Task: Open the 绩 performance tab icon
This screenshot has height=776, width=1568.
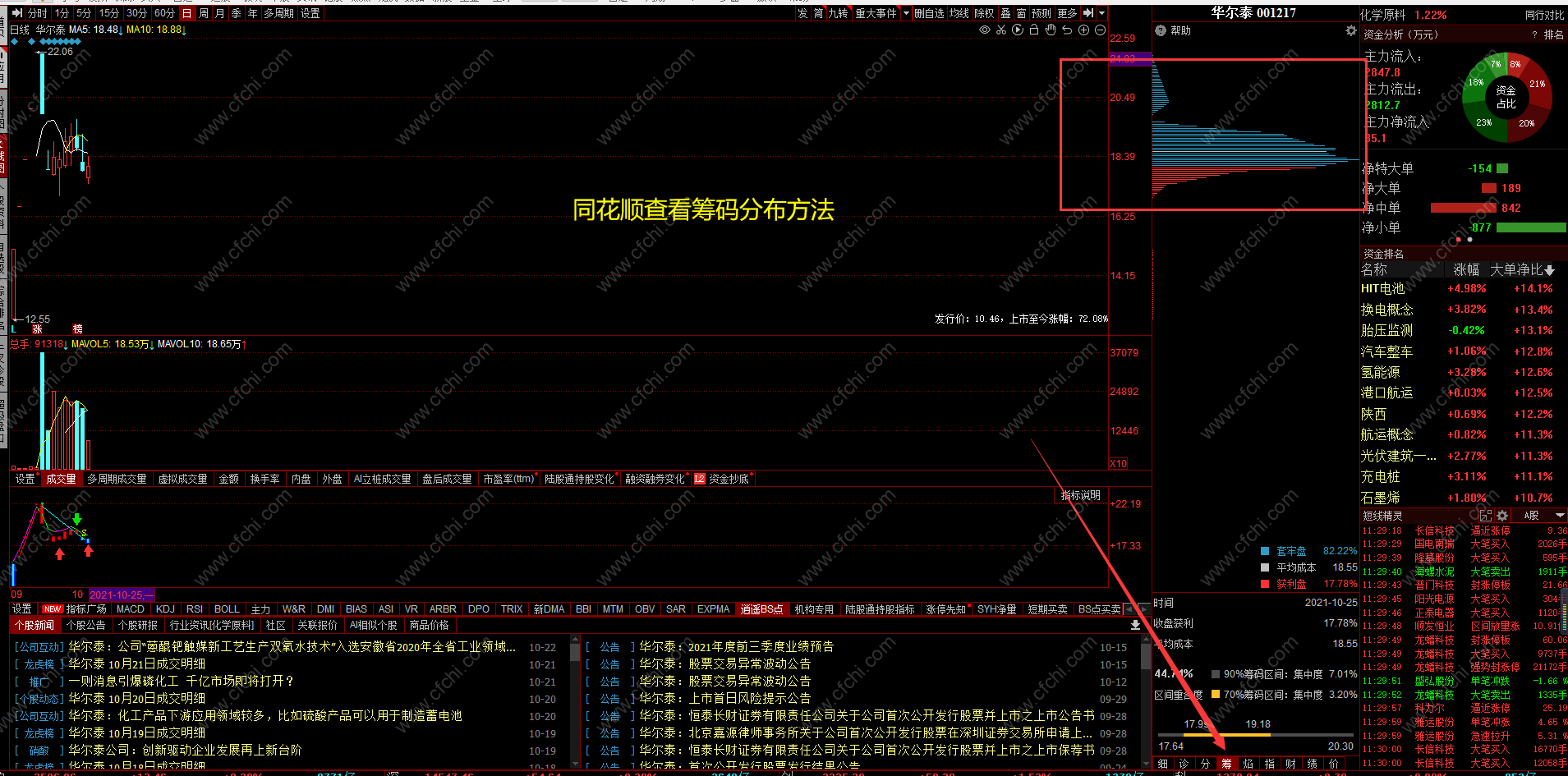Action: pos(1313,764)
